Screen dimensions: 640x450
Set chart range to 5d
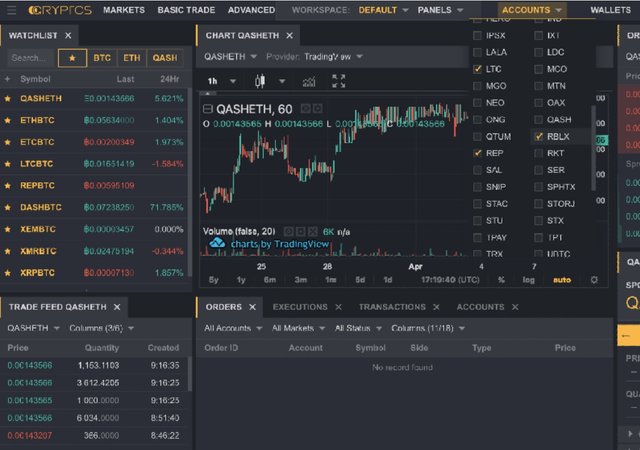pos(360,280)
